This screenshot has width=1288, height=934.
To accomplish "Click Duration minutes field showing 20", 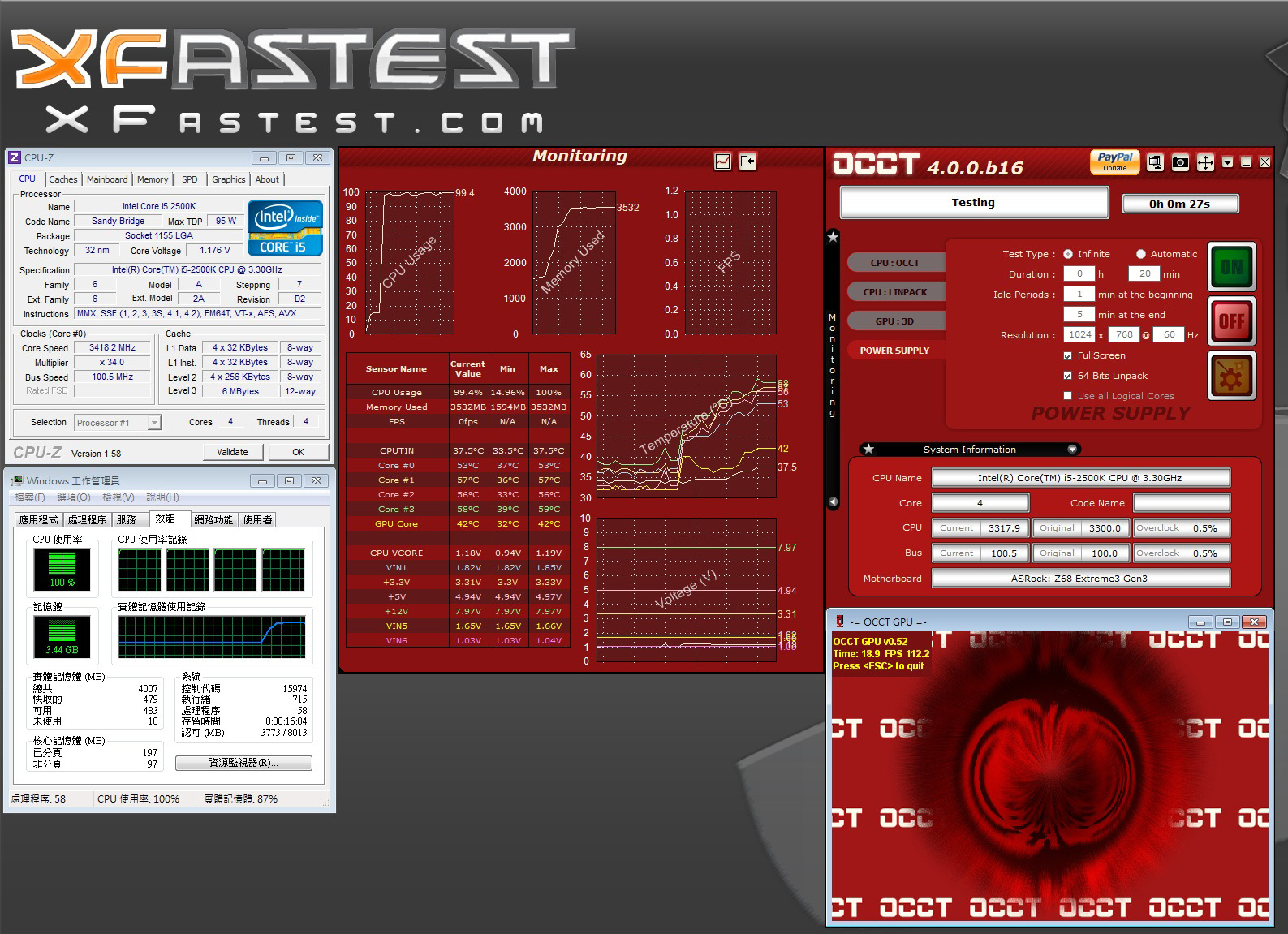I will coord(1144,274).
